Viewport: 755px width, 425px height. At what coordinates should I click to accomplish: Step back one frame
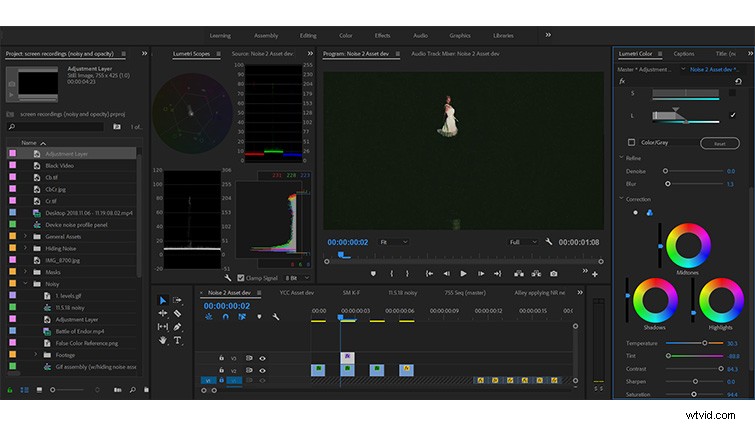tap(446, 274)
